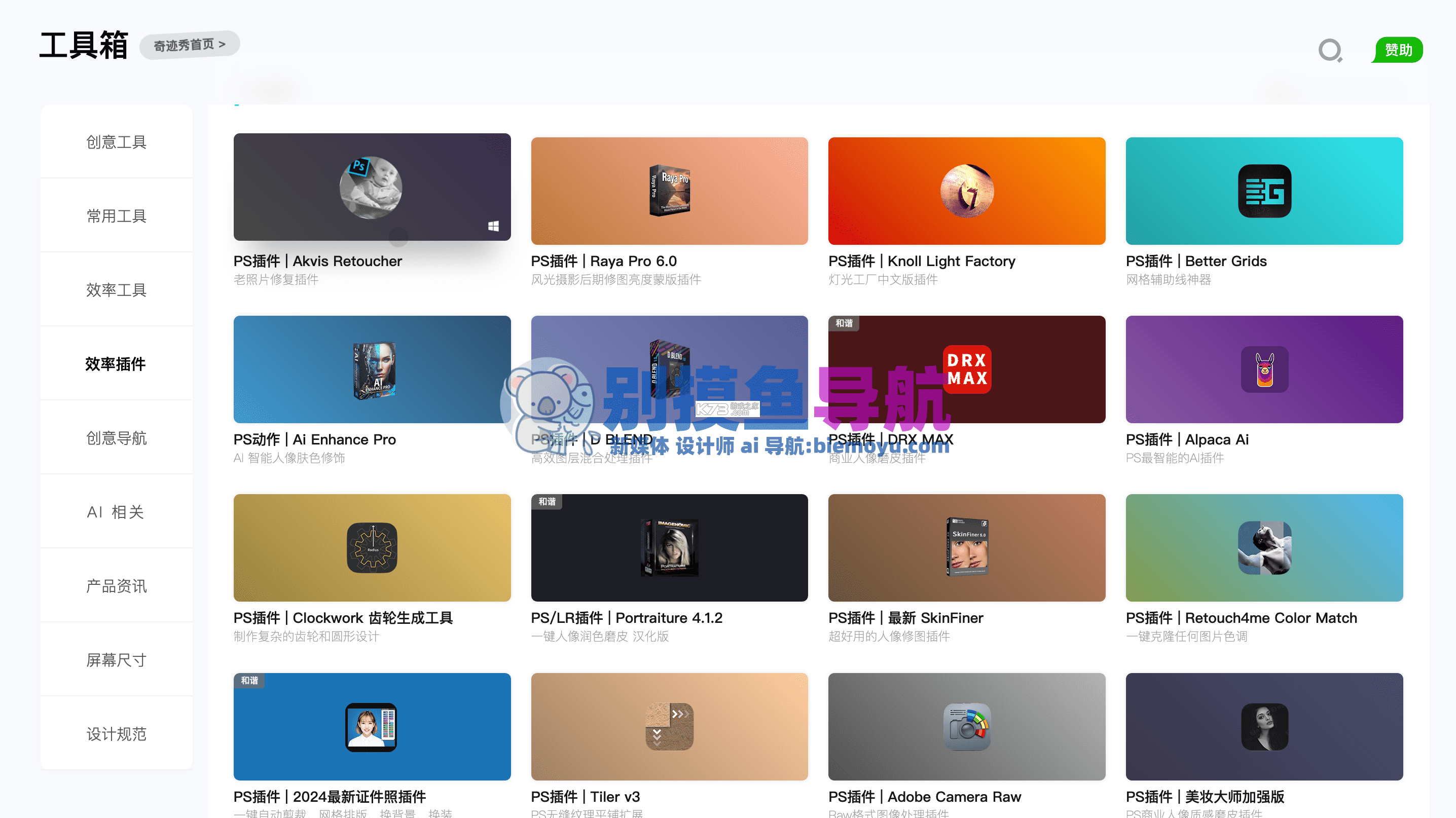This screenshot has width=1456, height=818.
Task: Open the search magnifier icon
Action: (1330, 50)
